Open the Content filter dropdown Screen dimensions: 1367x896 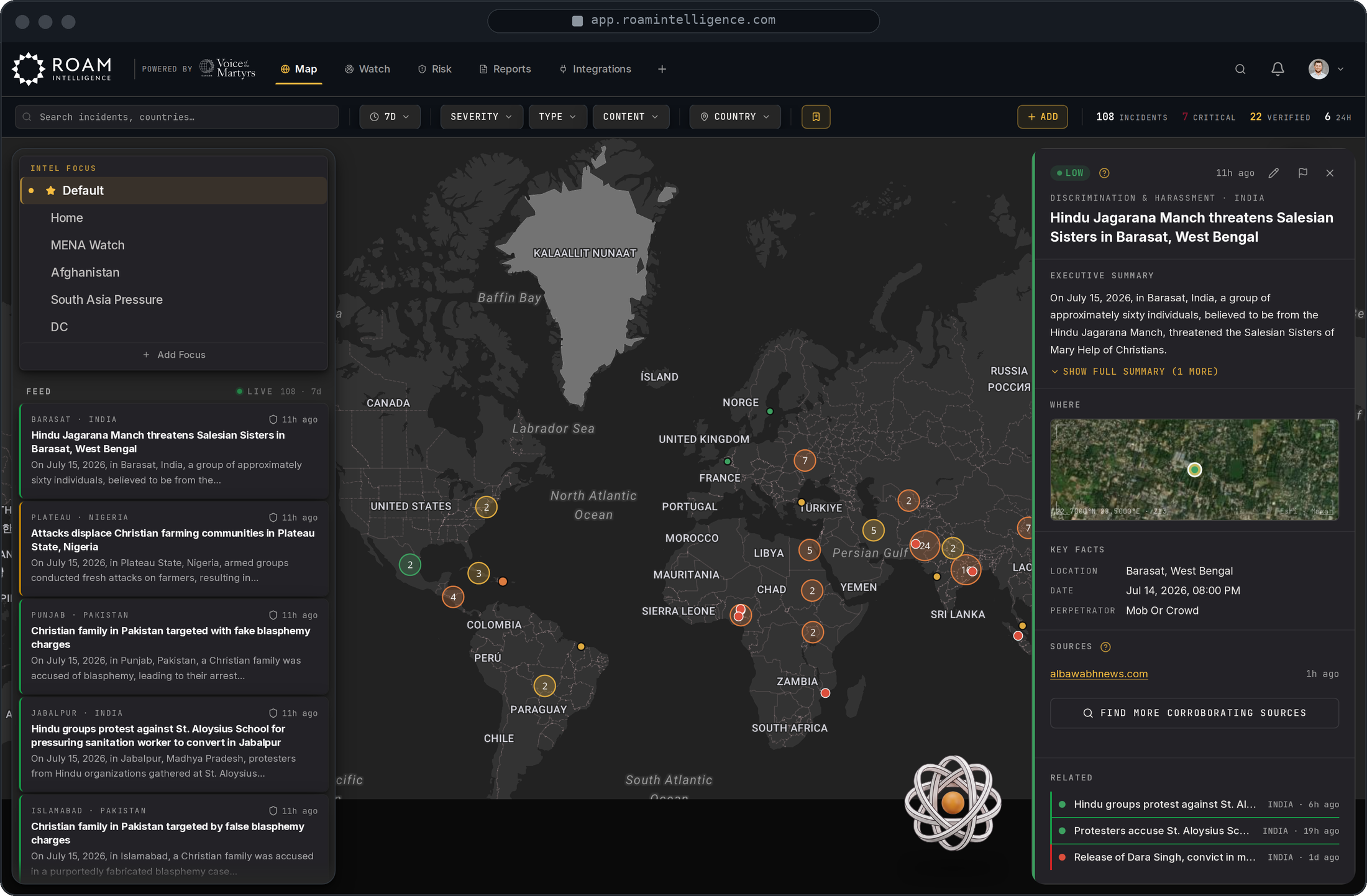click(631, 117)
